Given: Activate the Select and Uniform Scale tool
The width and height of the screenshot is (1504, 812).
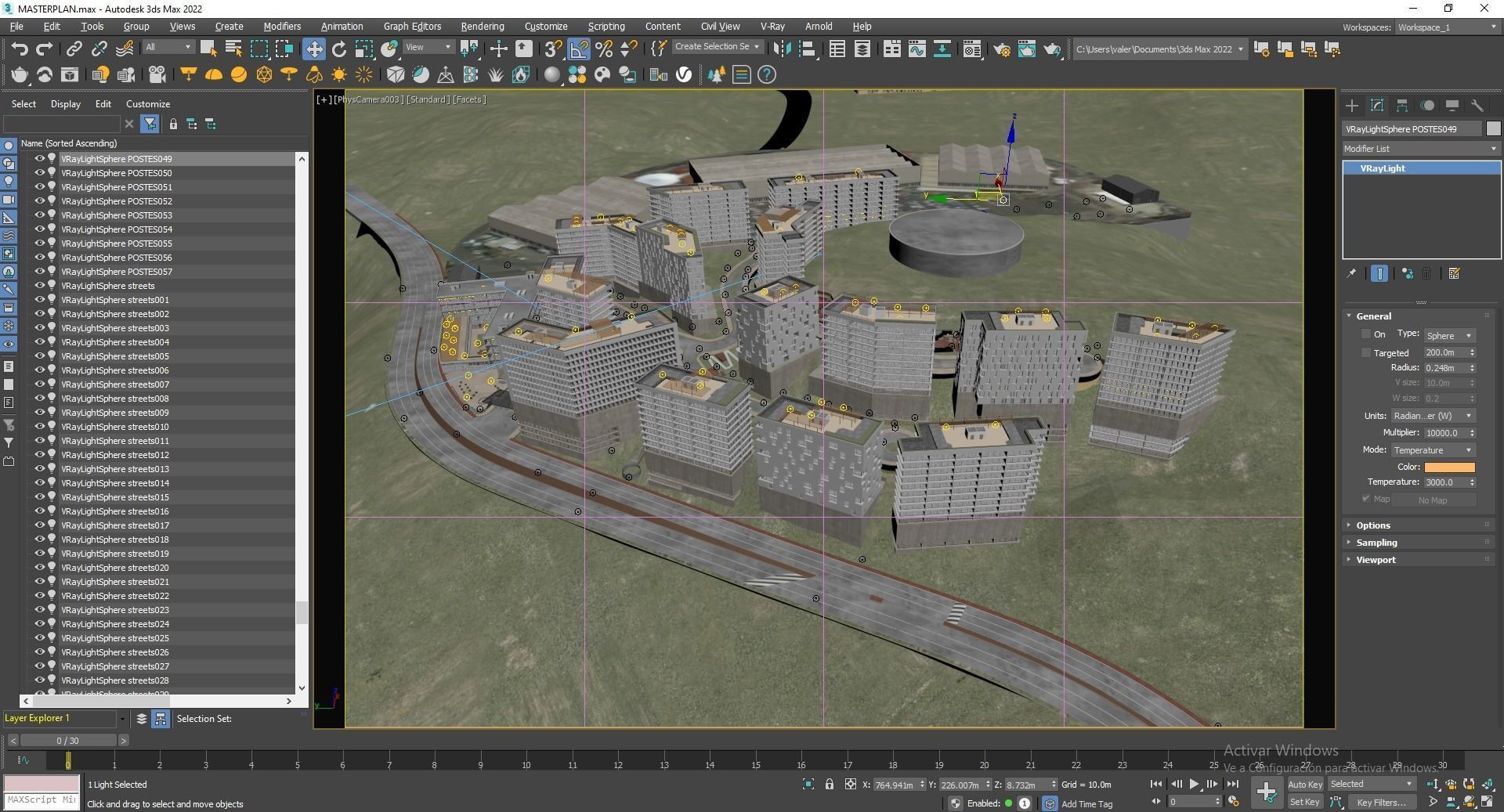Looking at the screenshot, I should click(363, 49).
